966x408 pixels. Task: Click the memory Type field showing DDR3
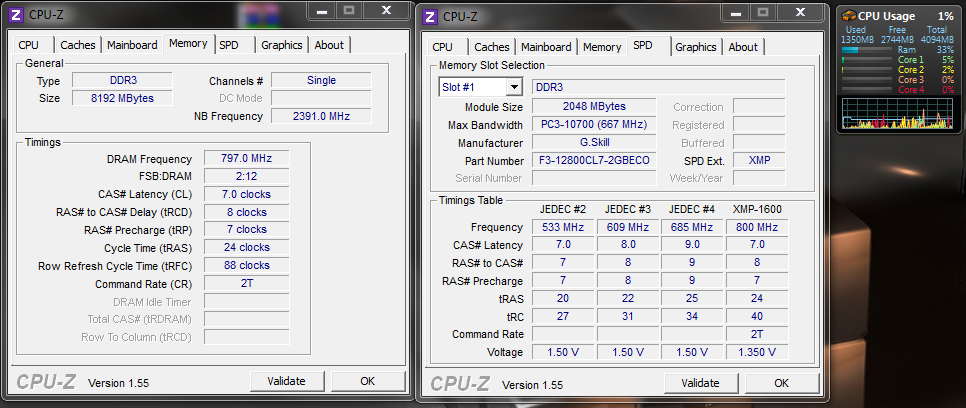(x=122, y=80)
